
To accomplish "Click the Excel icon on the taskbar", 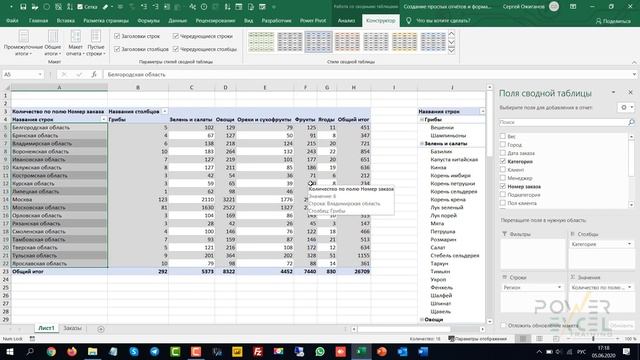I will click(x=361, y=351).
